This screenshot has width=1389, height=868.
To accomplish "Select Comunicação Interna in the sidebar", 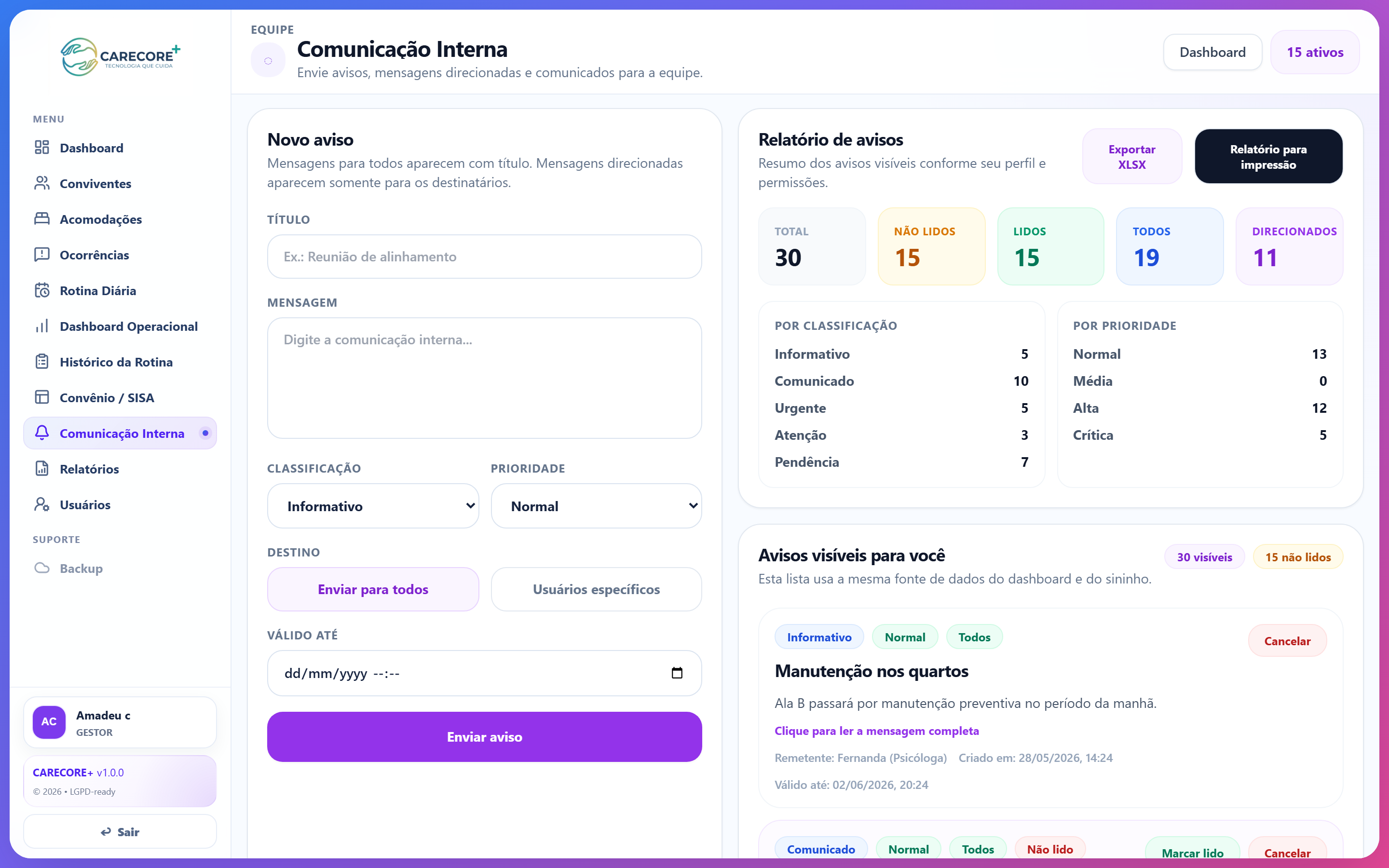I will click(x=120, y=433).
